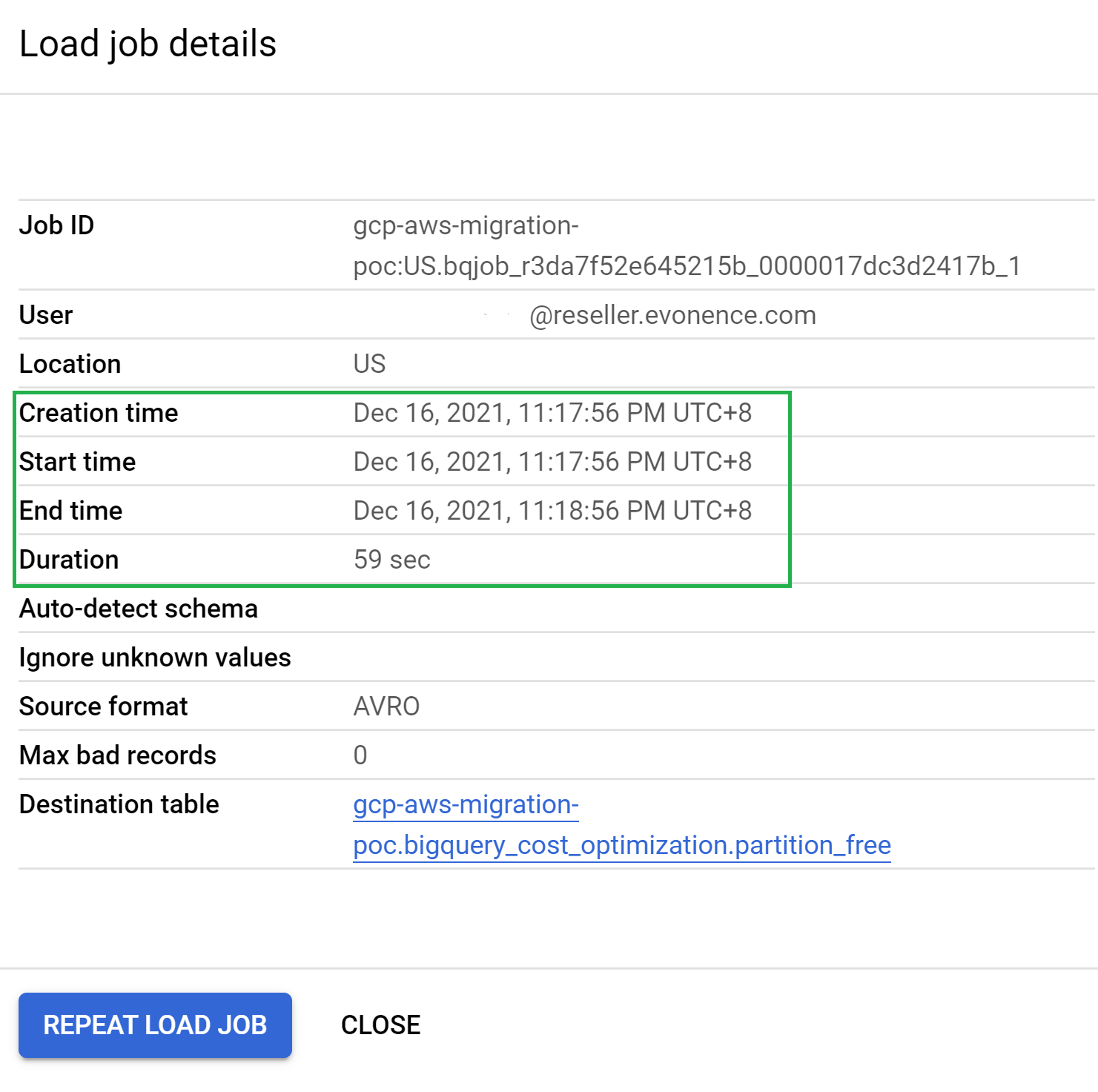
Task: Click CLOSE to dismiss the dialog
Action: 380,1025
